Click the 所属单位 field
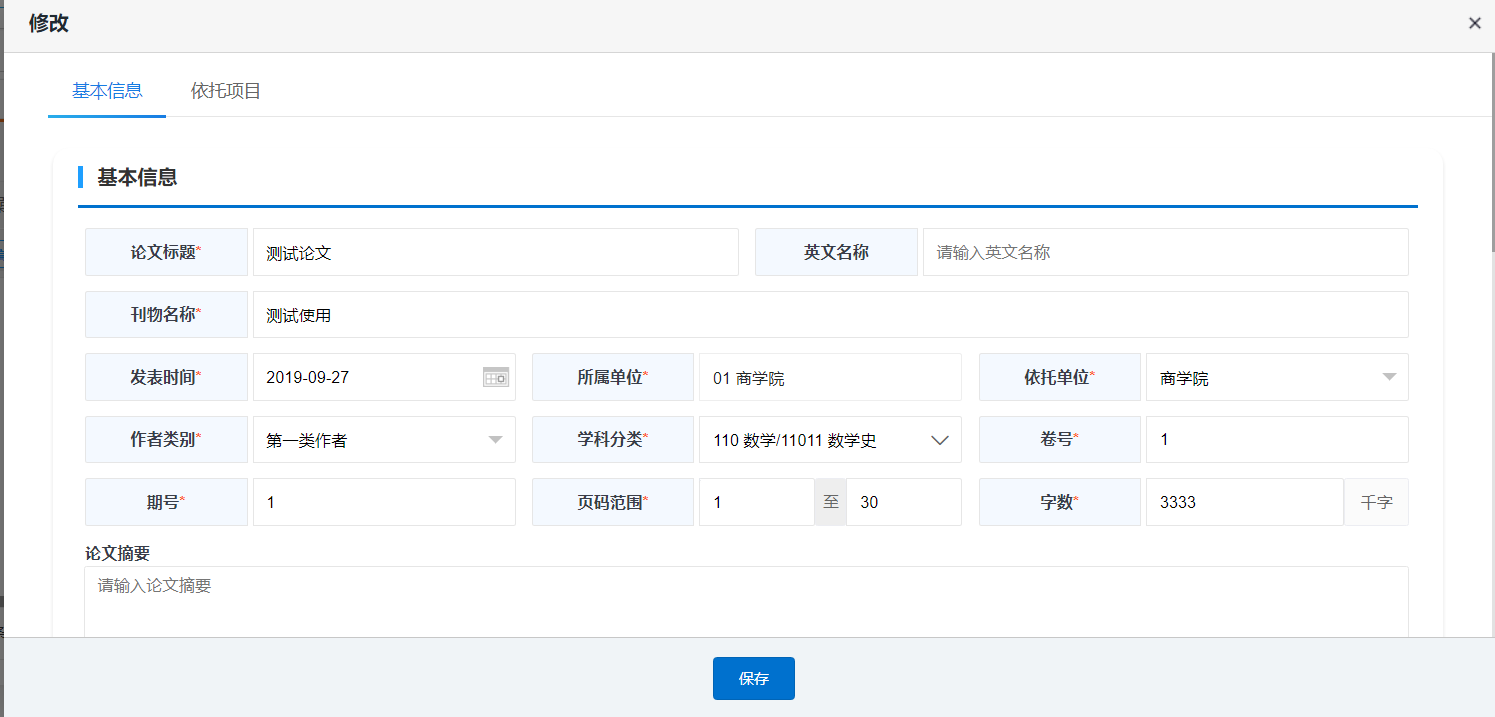1495x717 pixels. [x=829, y=378]
